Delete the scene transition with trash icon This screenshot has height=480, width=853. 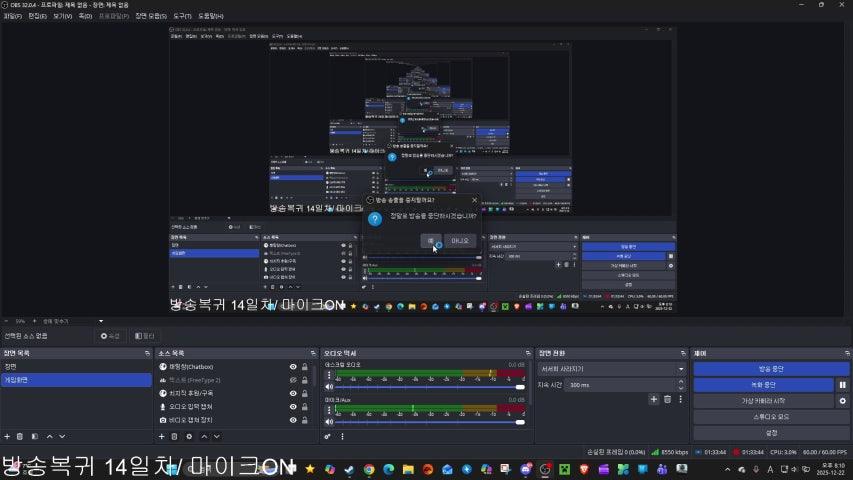click(x=667, y=399)
